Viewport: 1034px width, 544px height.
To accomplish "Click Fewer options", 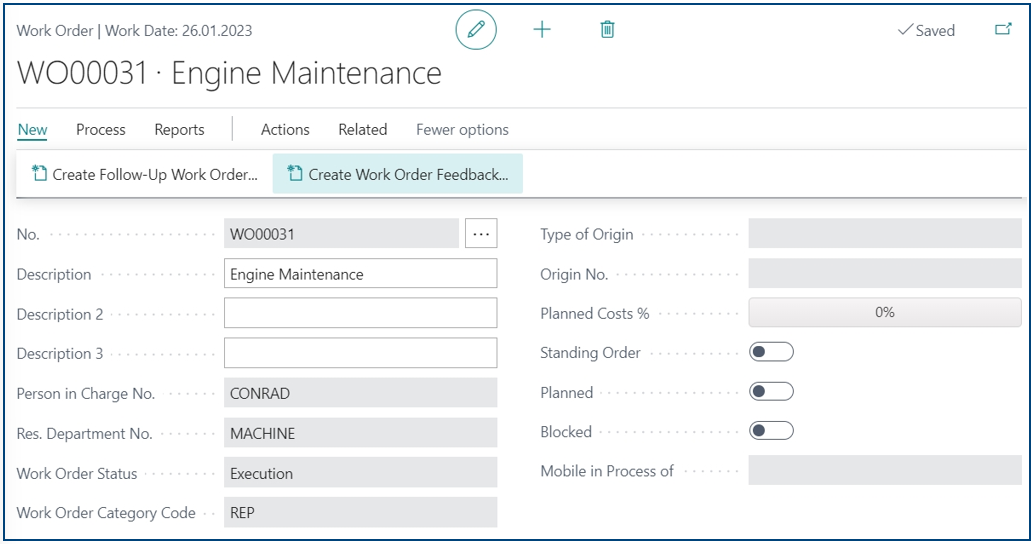I will [x=462, y=129].
